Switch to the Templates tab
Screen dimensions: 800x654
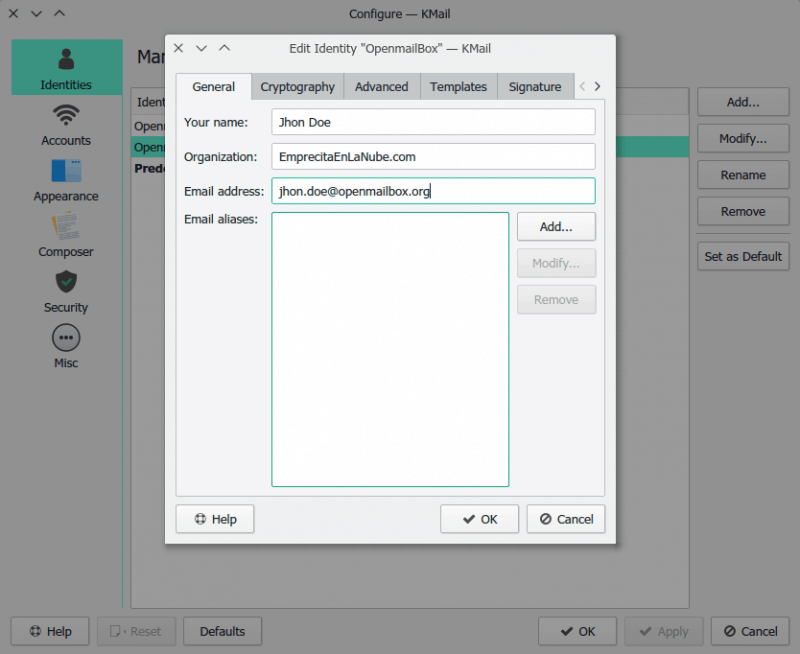(458, 87)
